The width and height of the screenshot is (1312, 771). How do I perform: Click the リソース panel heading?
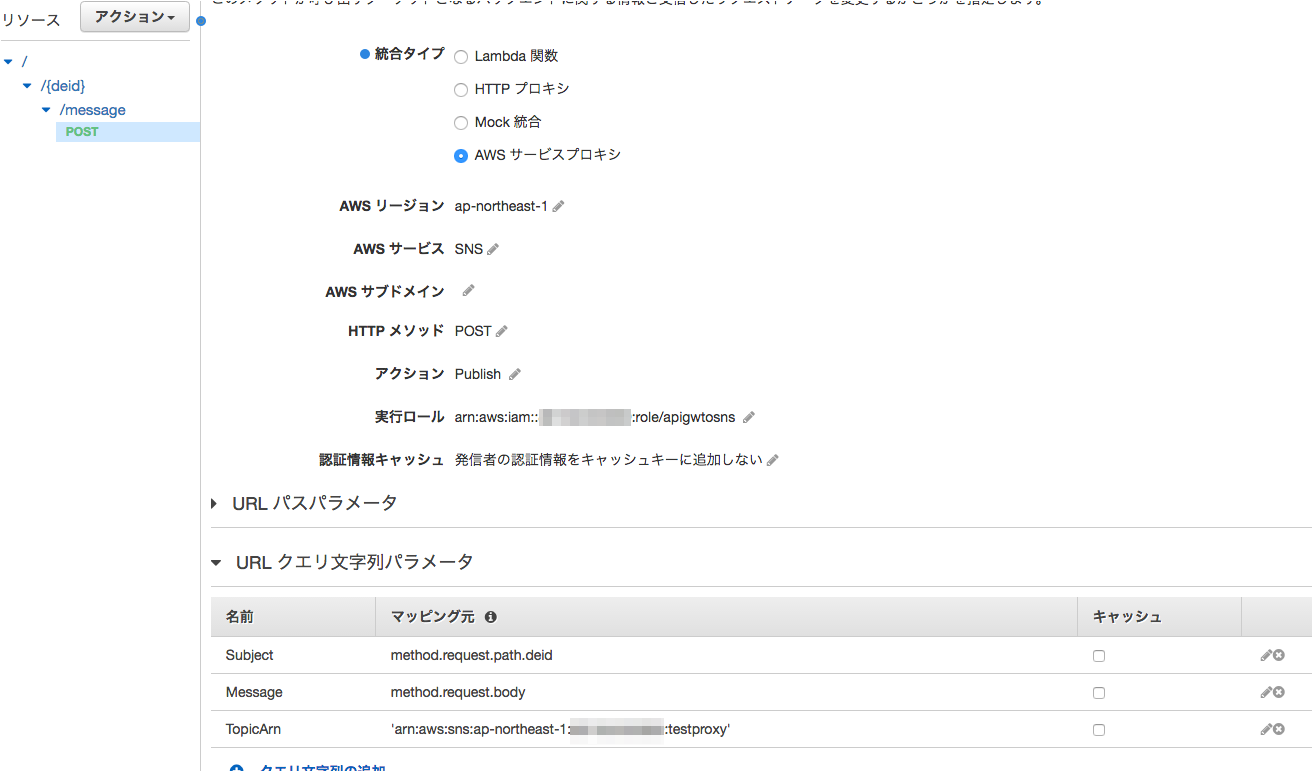pyautogui.click(x=31, y=20)
